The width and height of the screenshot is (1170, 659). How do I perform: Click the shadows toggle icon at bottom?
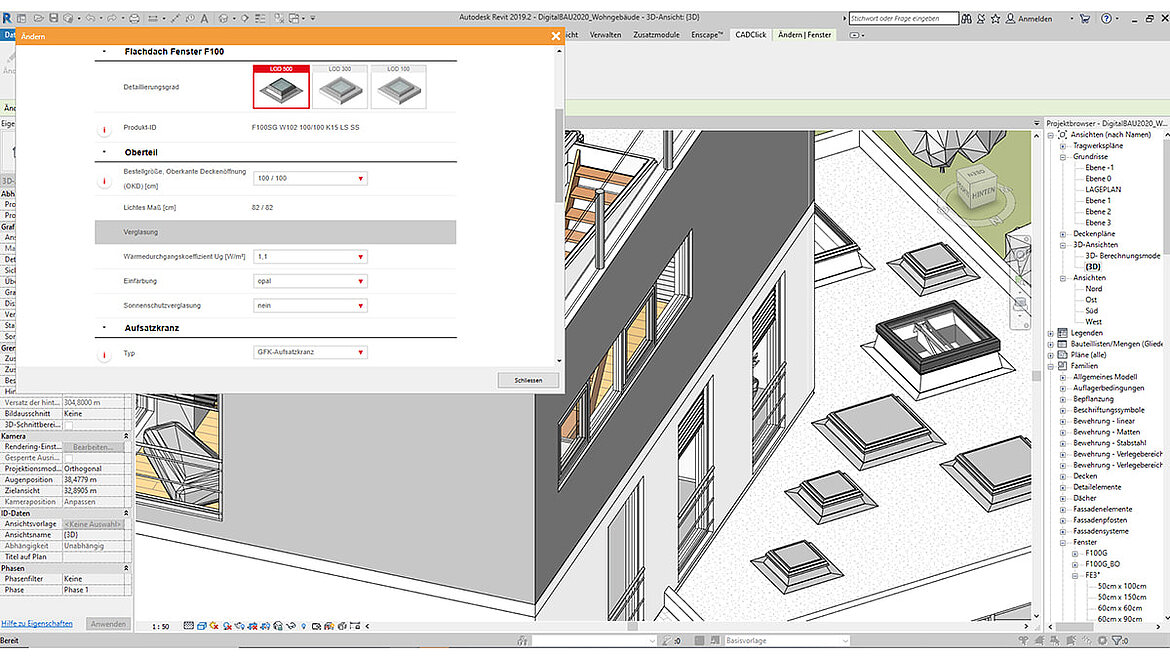(x=227, y=625)
